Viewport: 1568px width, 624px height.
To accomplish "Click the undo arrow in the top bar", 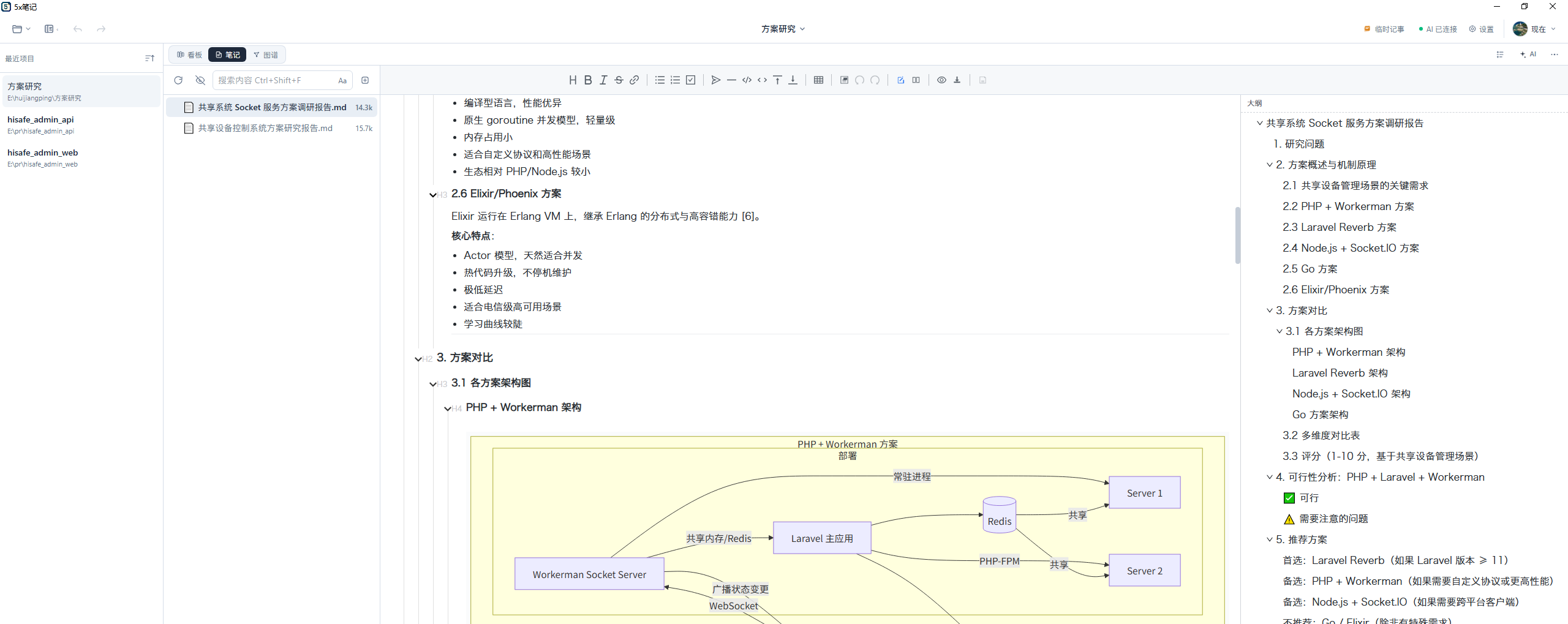I will 78,29.
